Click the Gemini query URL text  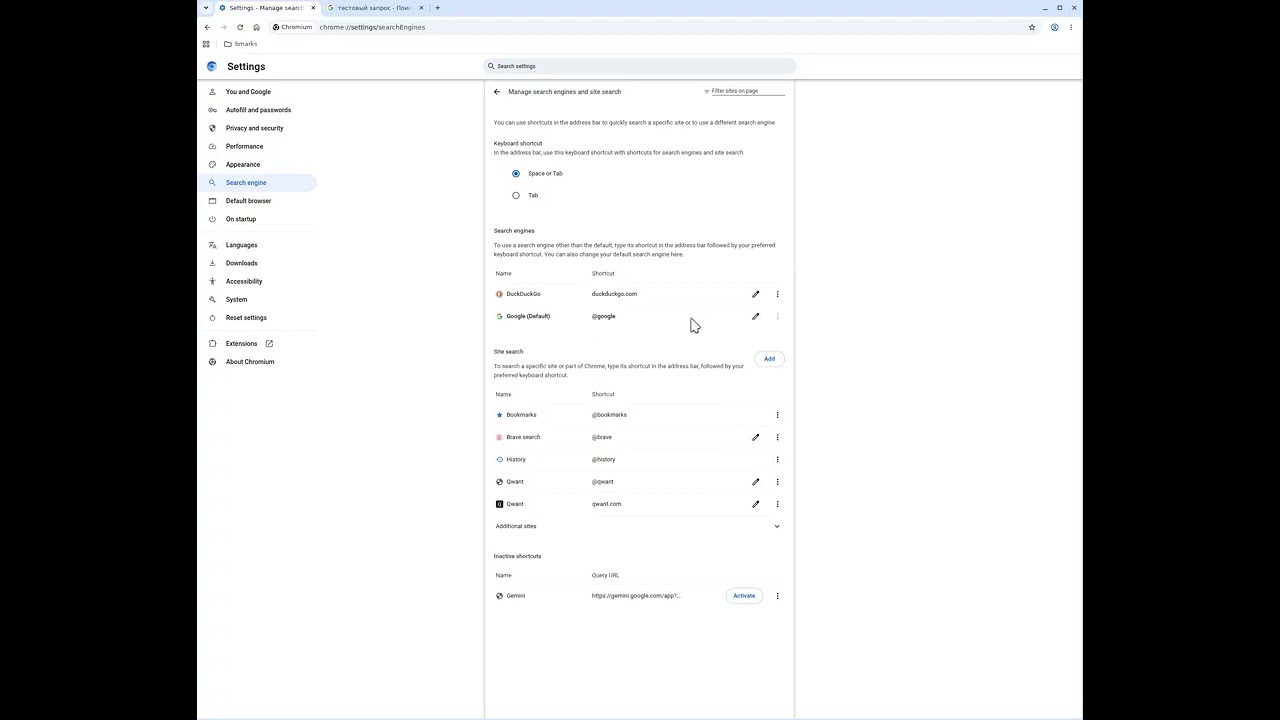tap(636, 596)
